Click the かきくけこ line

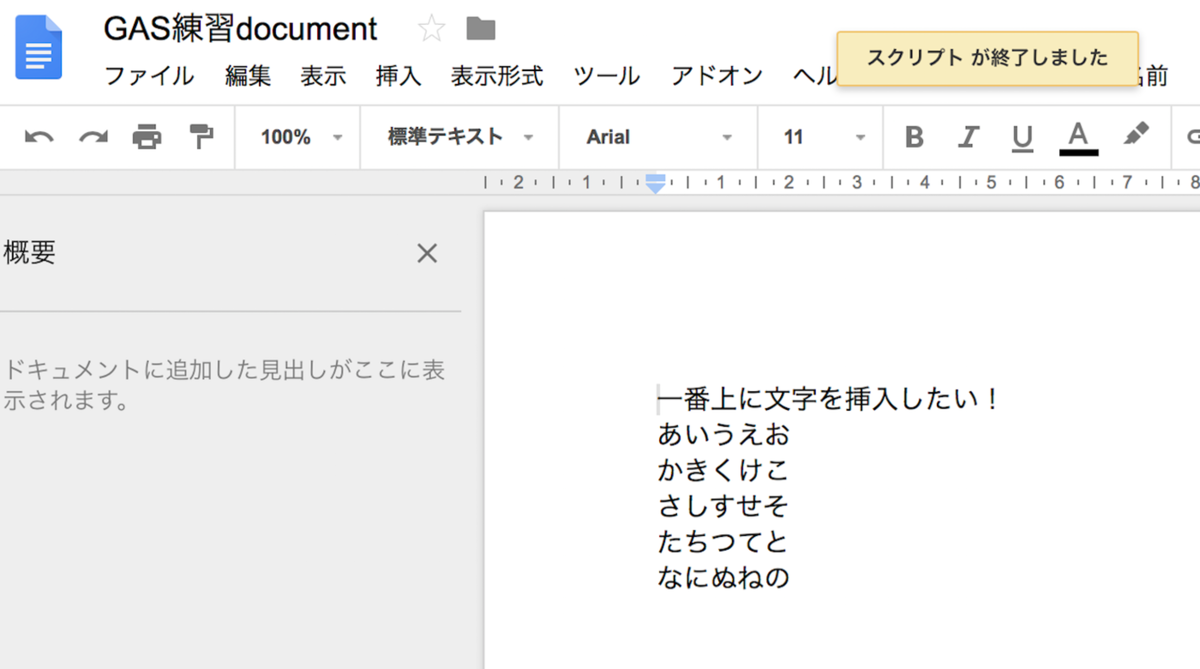[x=723, y=470]
